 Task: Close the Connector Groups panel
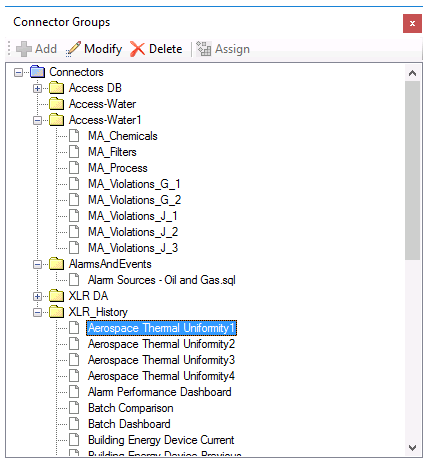click(412, 23)
